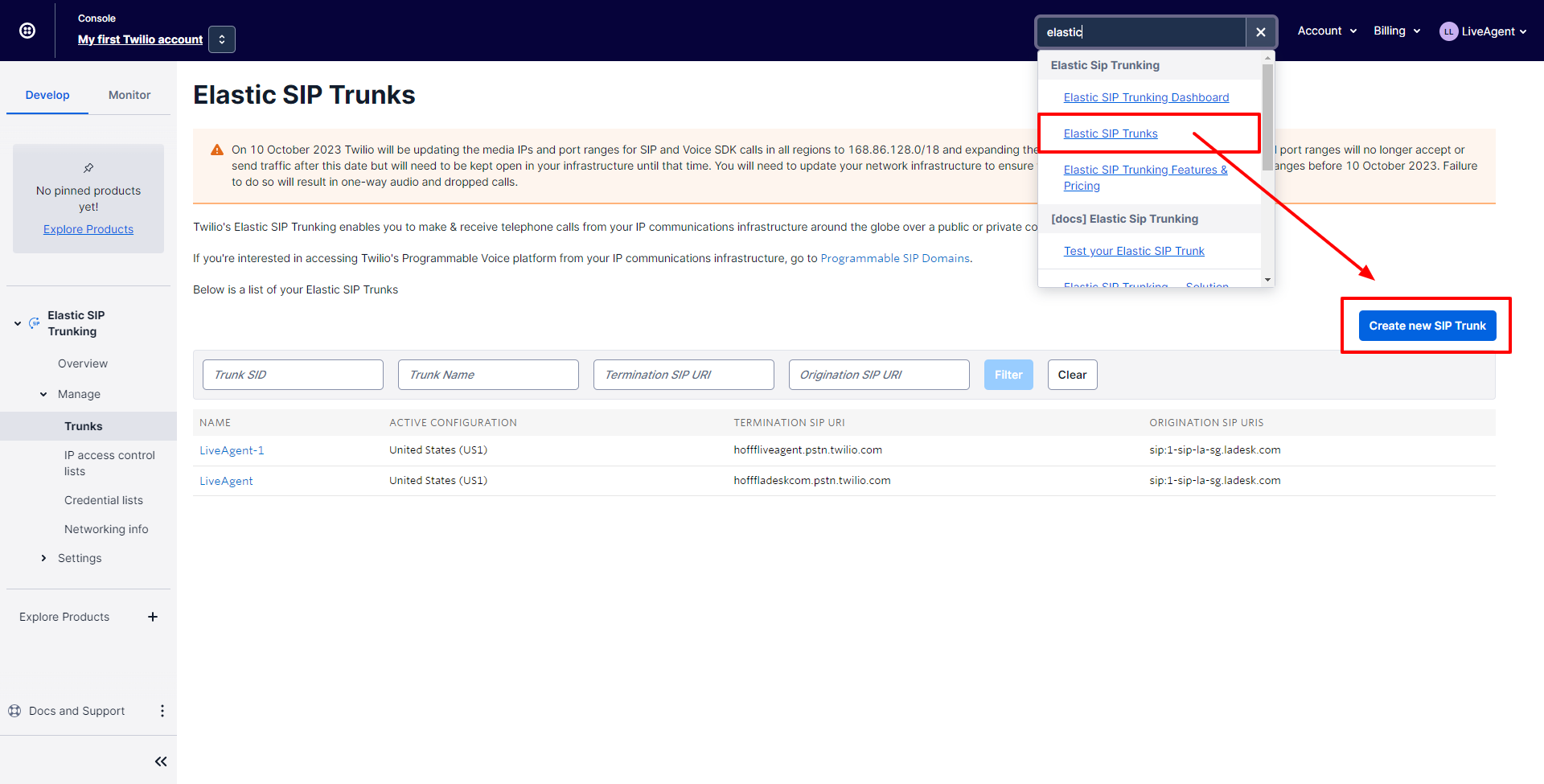Open the account switcher dropdown
The width and height of the screenshot is (1544, 784).
click(222, 39)
